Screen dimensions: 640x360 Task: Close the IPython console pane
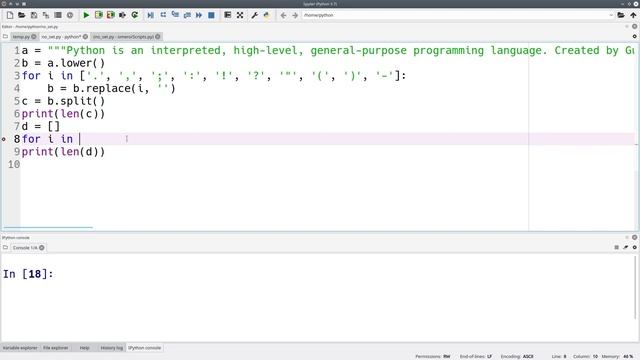click(634, 237)
